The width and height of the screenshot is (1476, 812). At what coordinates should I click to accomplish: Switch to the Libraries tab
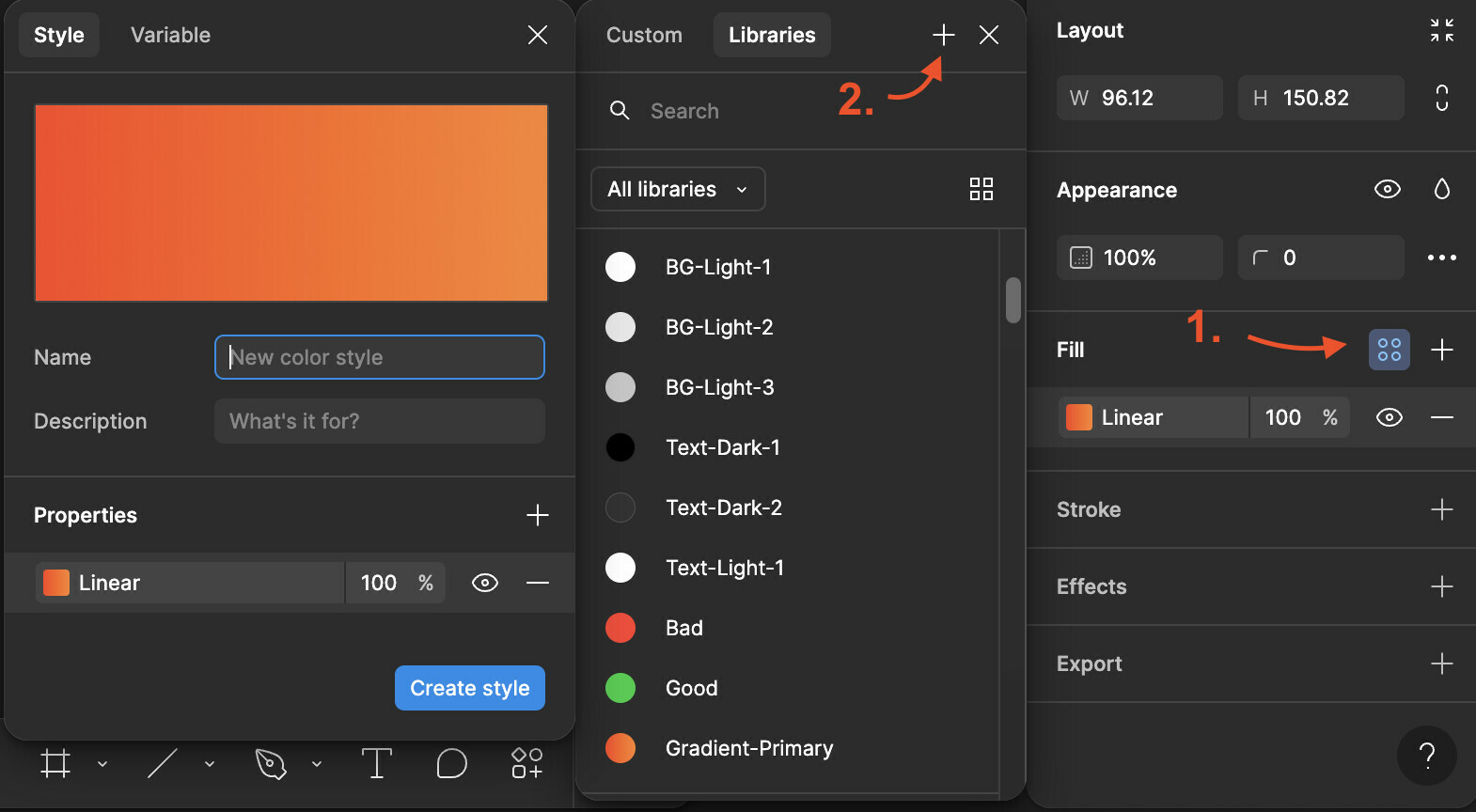click(772, 35)
